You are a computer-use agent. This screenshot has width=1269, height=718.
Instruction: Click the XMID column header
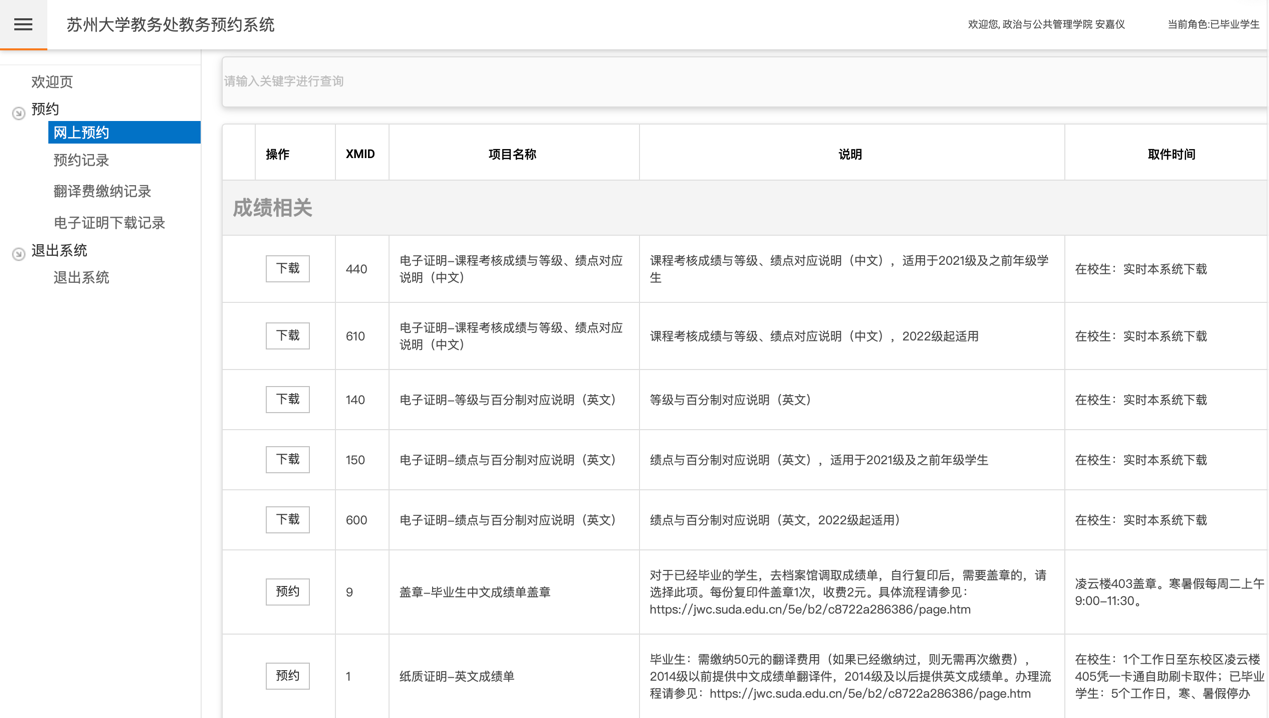pyautogui.click(x=360, y=154)
